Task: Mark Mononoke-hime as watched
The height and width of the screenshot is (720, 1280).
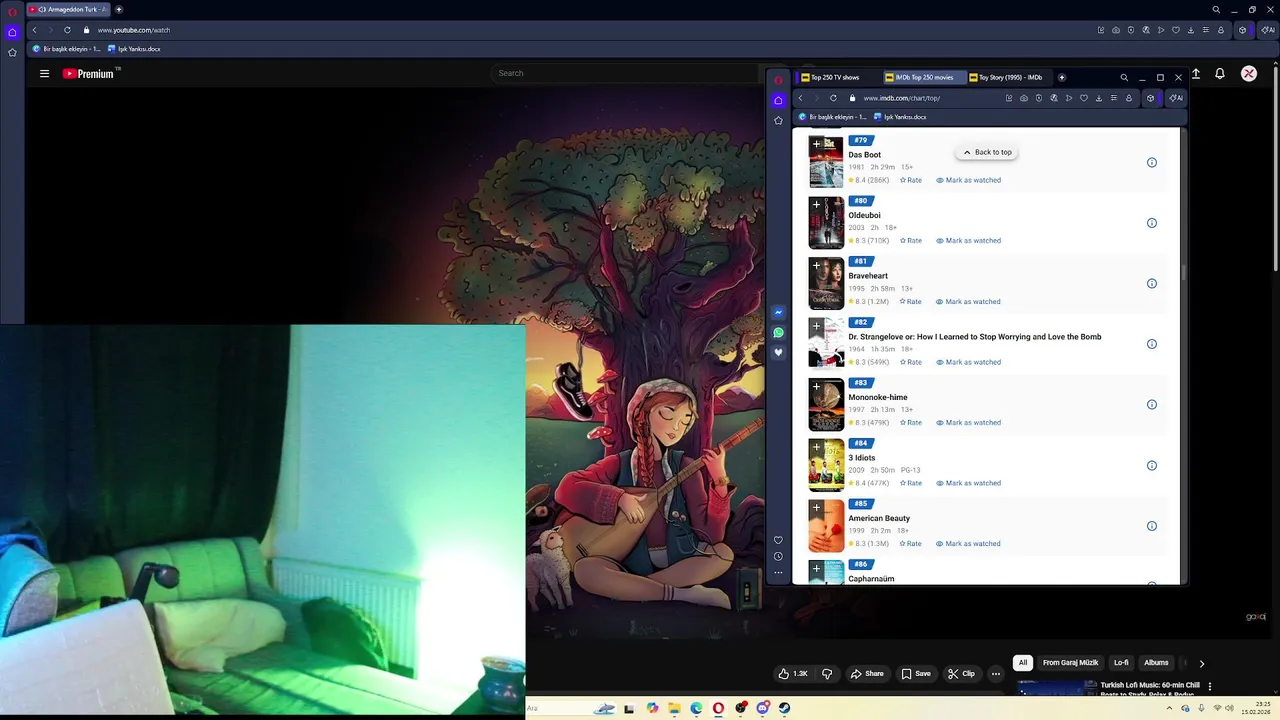Action: click(968, 423)
